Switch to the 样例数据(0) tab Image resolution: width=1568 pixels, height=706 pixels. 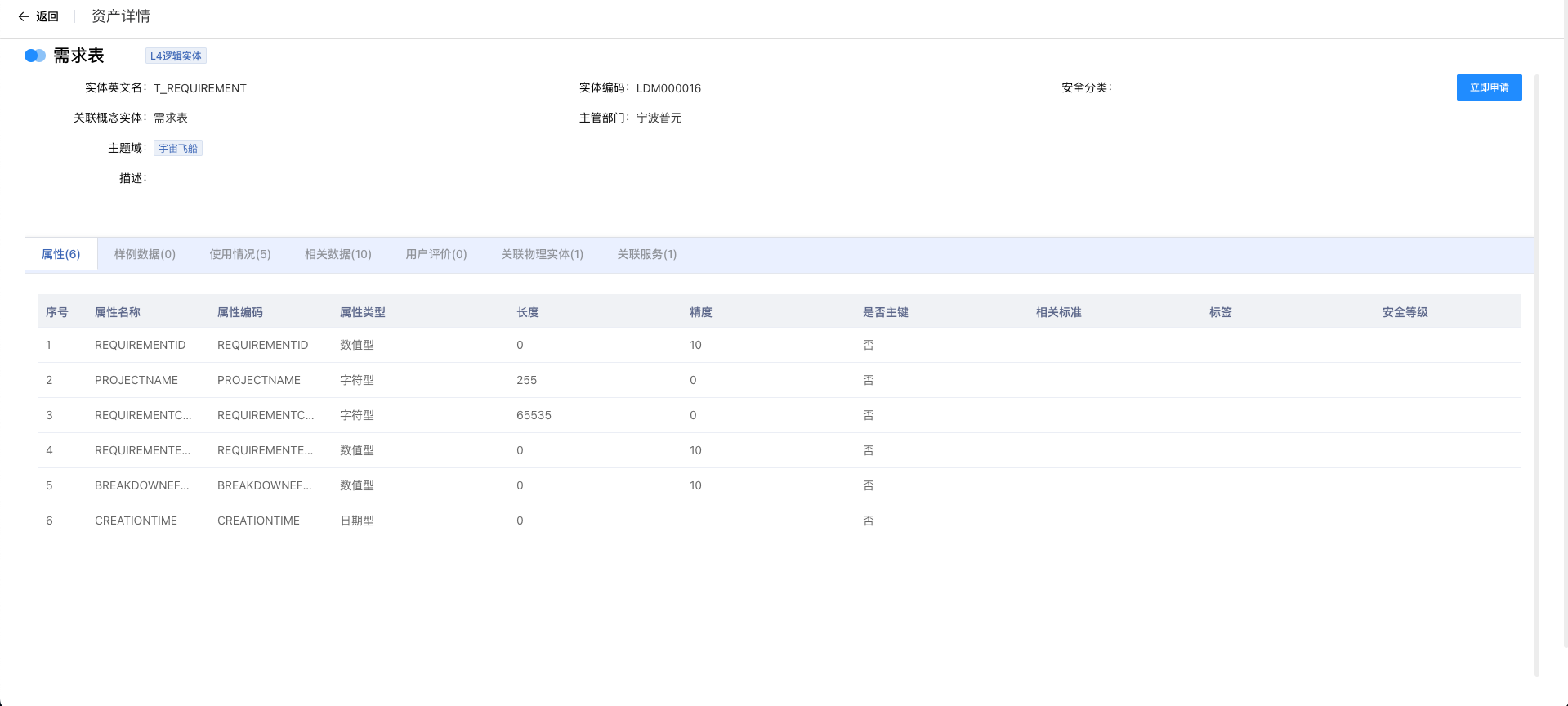[145, 254]
